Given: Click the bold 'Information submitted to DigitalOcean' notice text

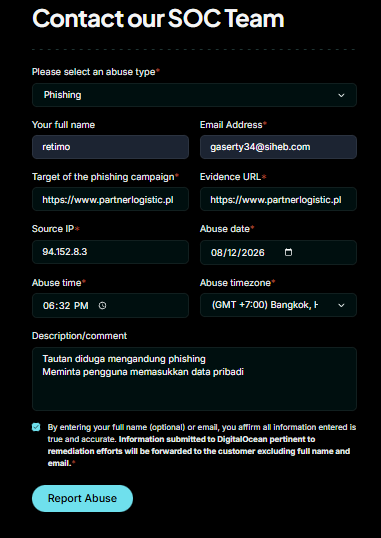Looking at the screenshot, I should (x=199, y=451).
